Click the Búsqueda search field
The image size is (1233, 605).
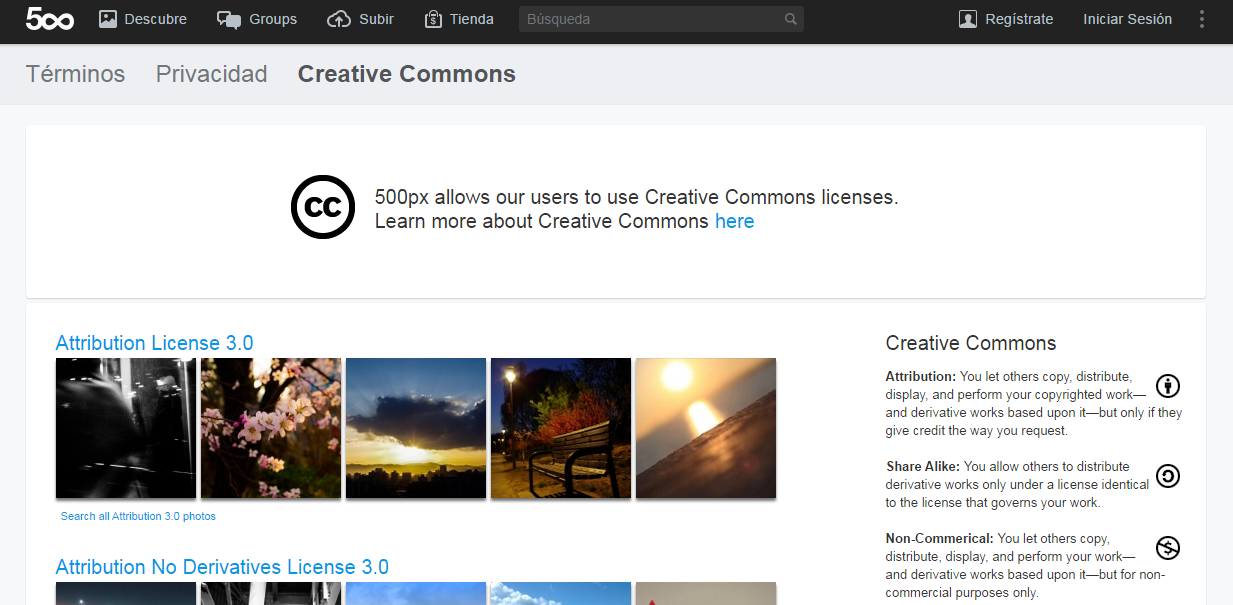650,19
